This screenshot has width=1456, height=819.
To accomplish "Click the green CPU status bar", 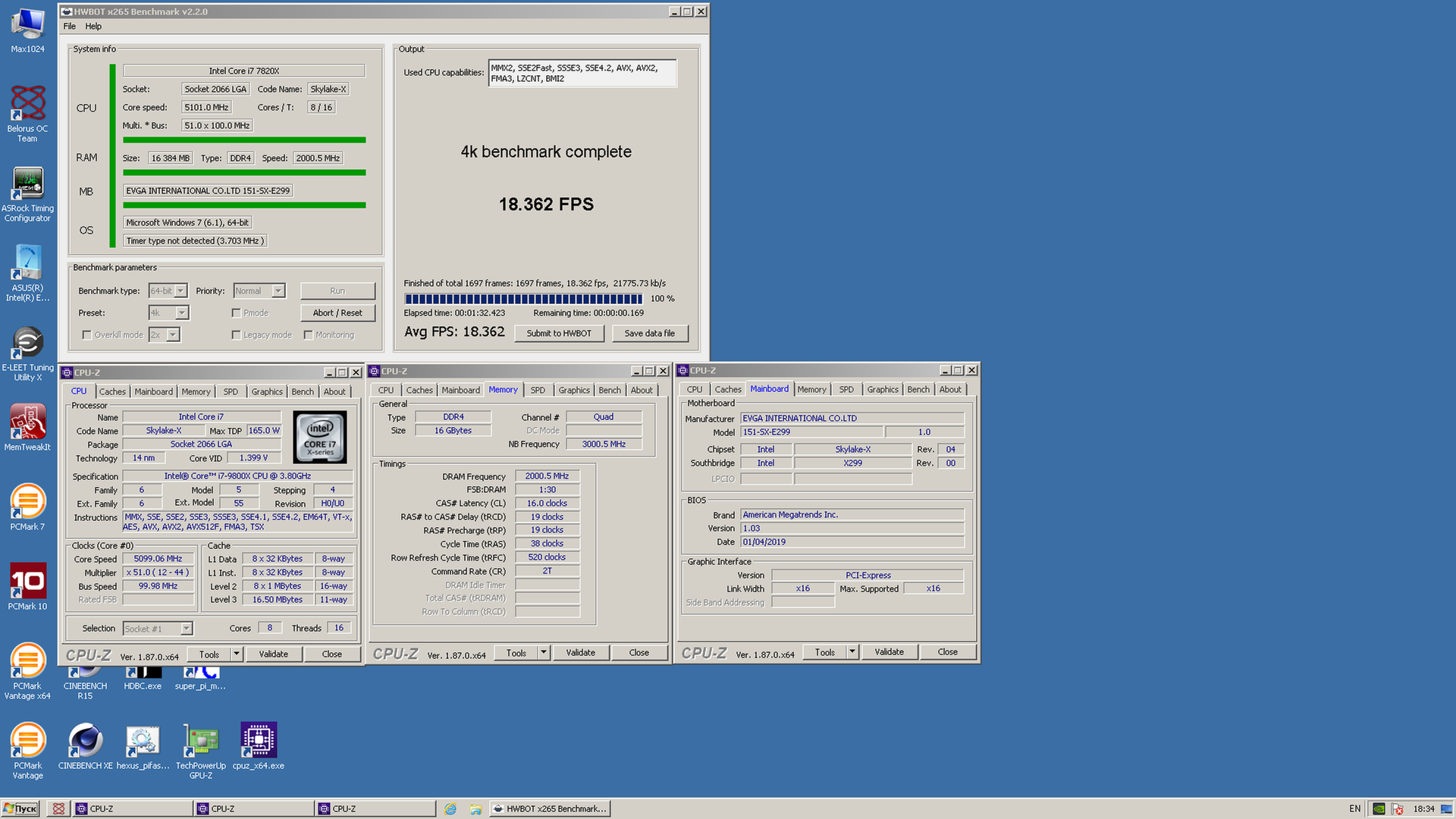I will coord(244,140).
